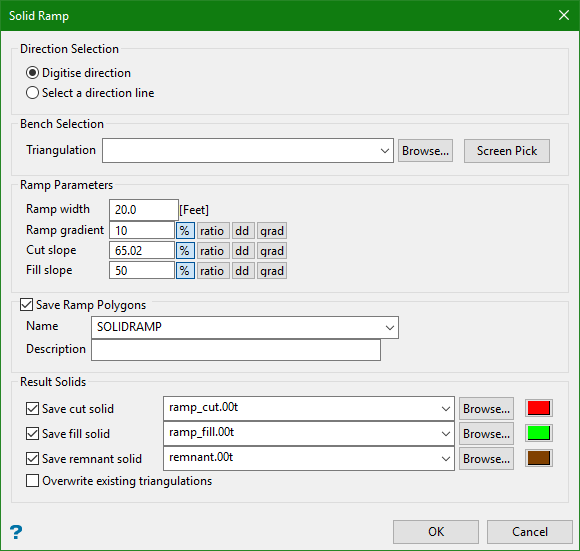Browse for a bench triangulation

tap(425, 151)
